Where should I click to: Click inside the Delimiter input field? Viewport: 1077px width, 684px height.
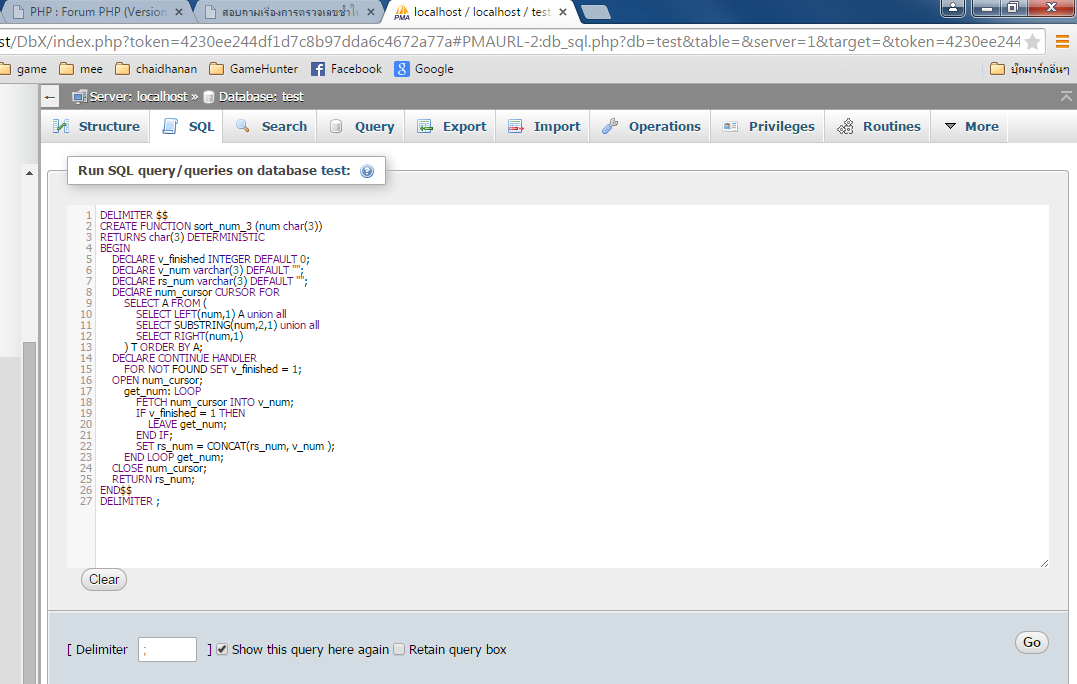166,649
